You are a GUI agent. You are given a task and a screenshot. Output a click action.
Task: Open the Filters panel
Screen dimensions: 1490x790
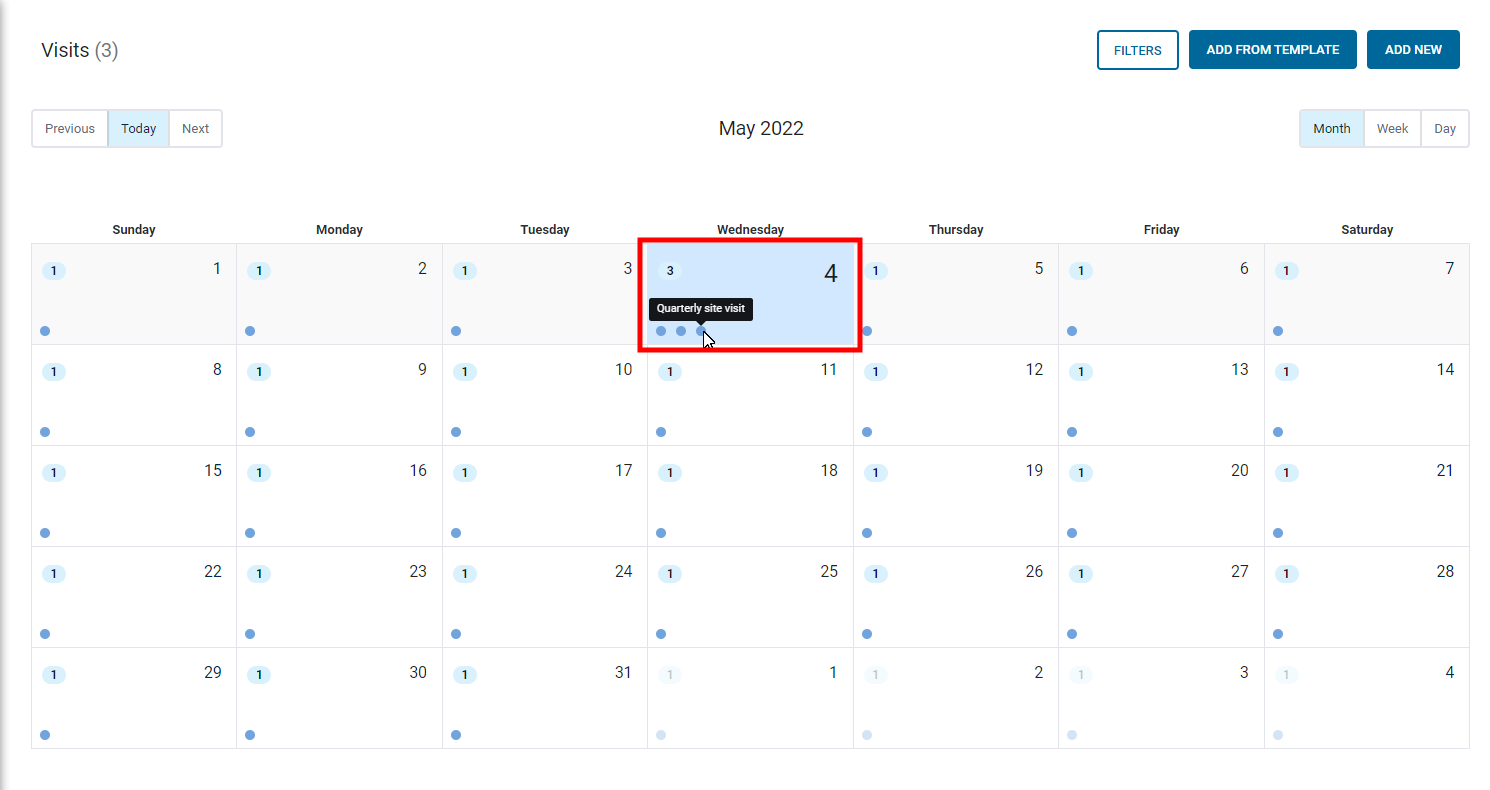1138,50
